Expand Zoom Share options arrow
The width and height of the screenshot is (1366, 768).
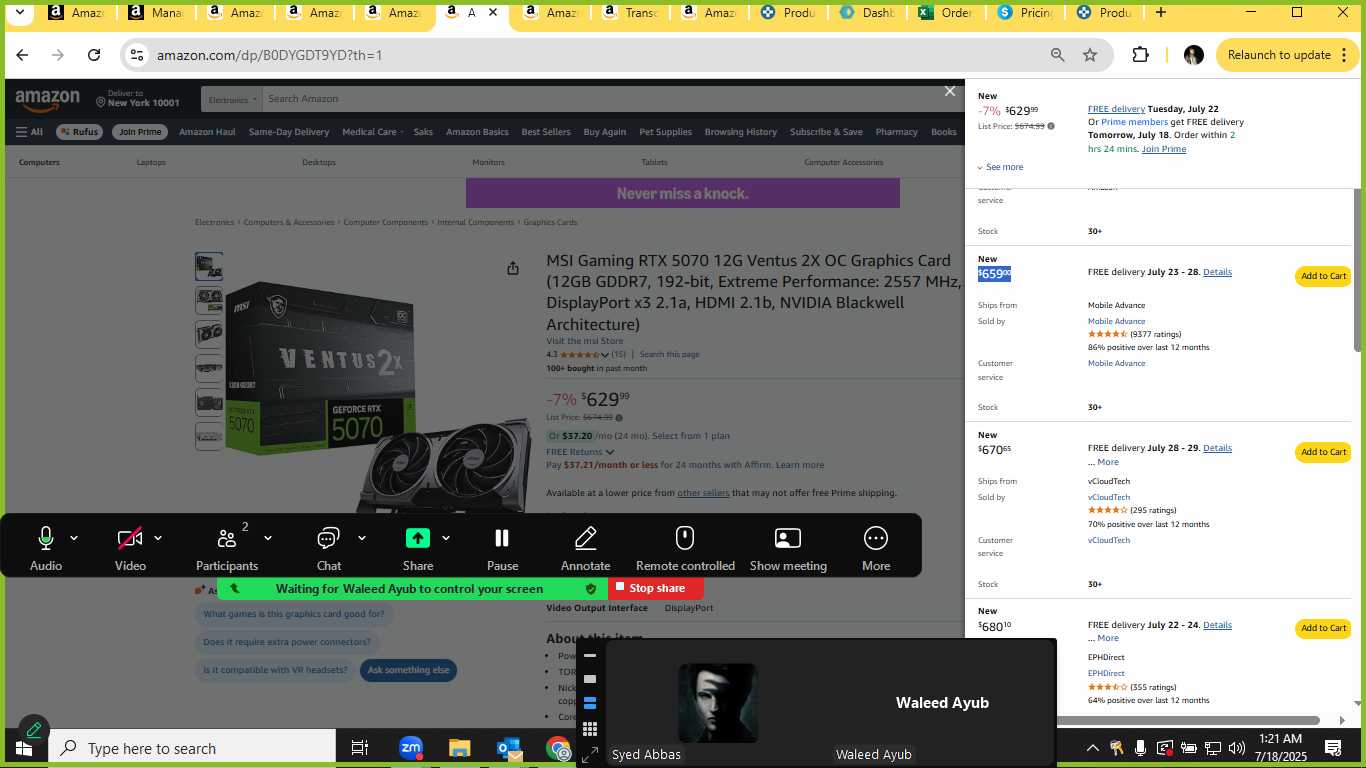pos(445,538)
